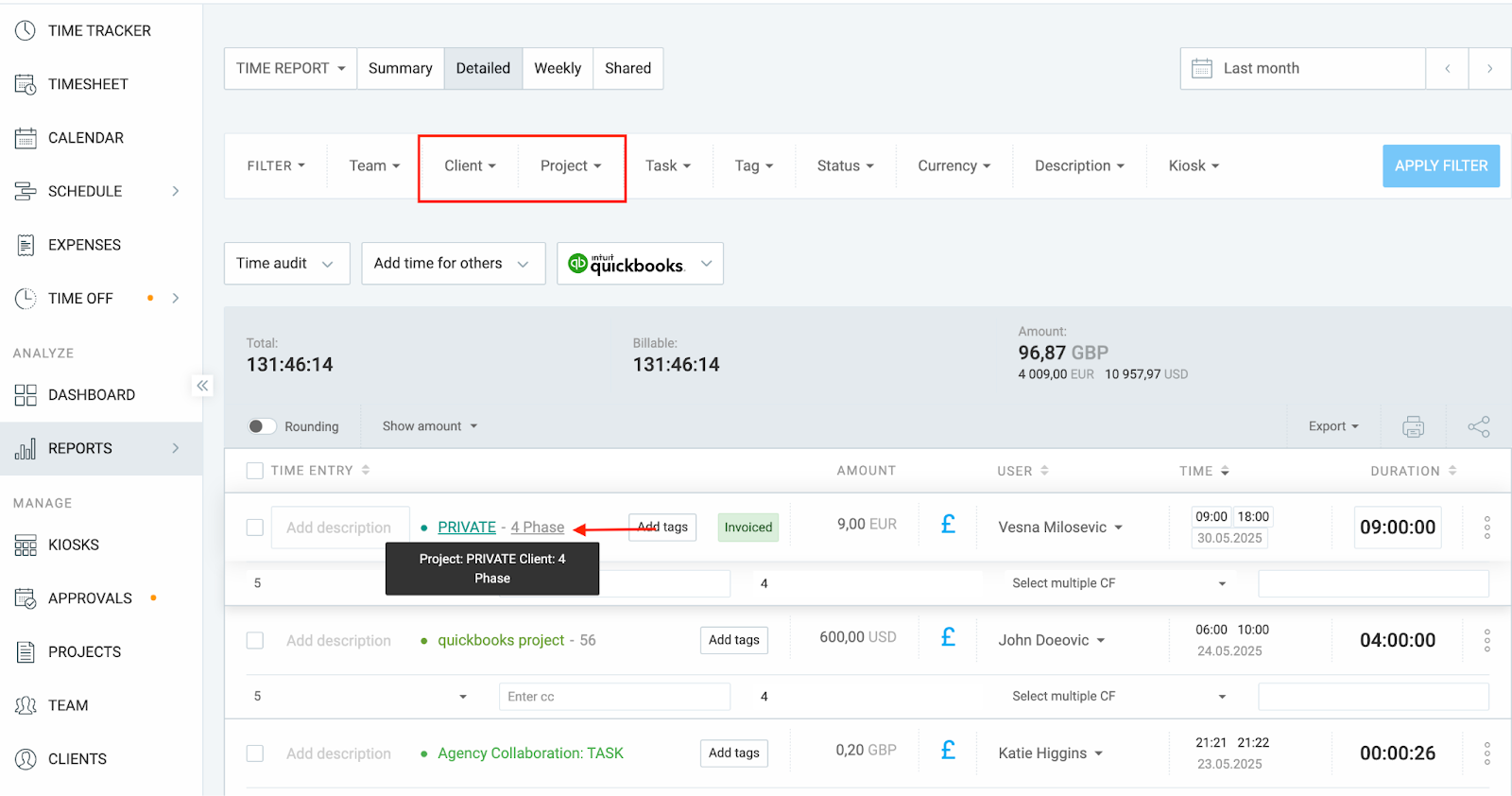Expand the Task filter dropdown
Screen dimensions: 1512x796
(668, 165)
